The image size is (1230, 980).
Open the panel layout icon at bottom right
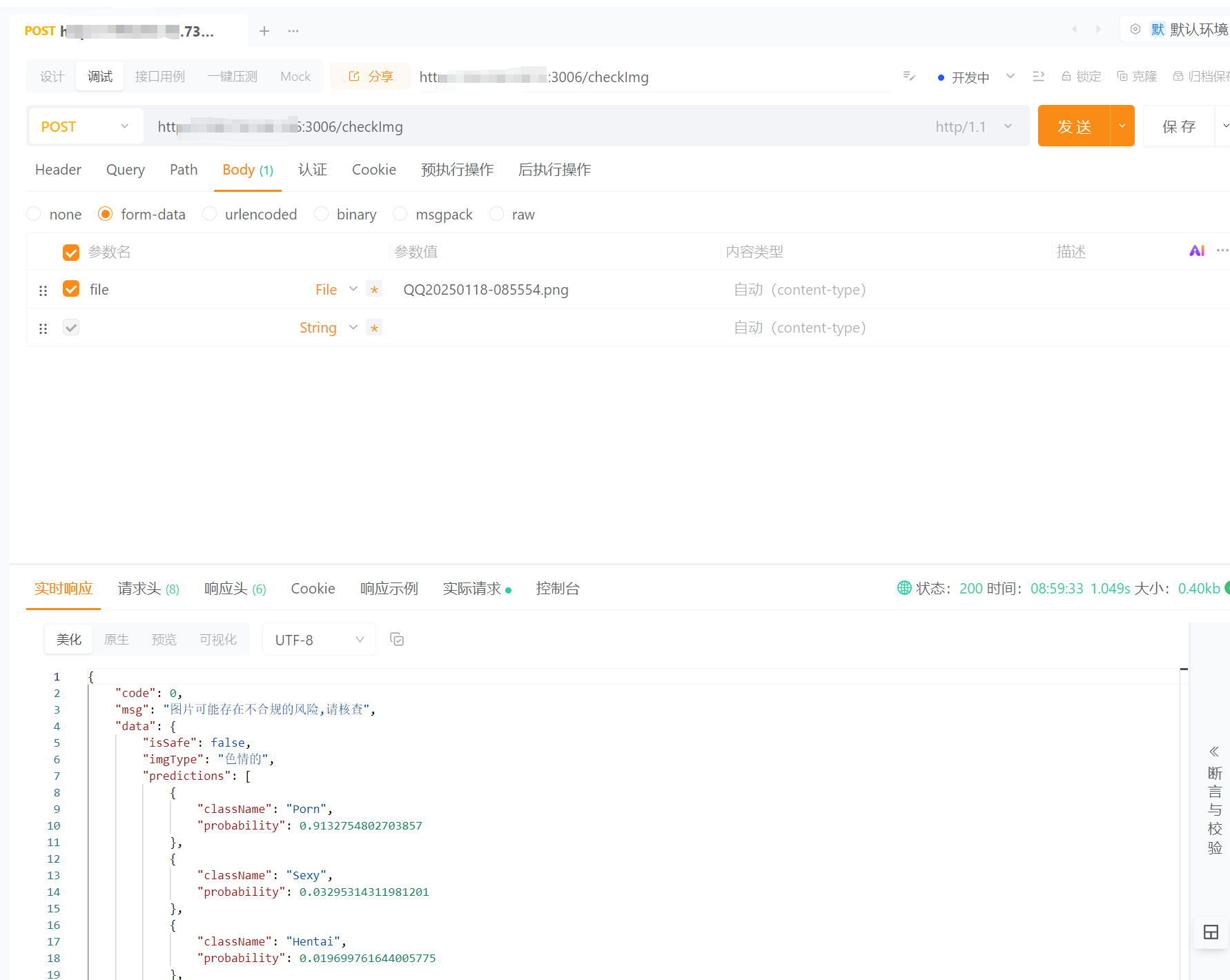(x=1211, y=932)
